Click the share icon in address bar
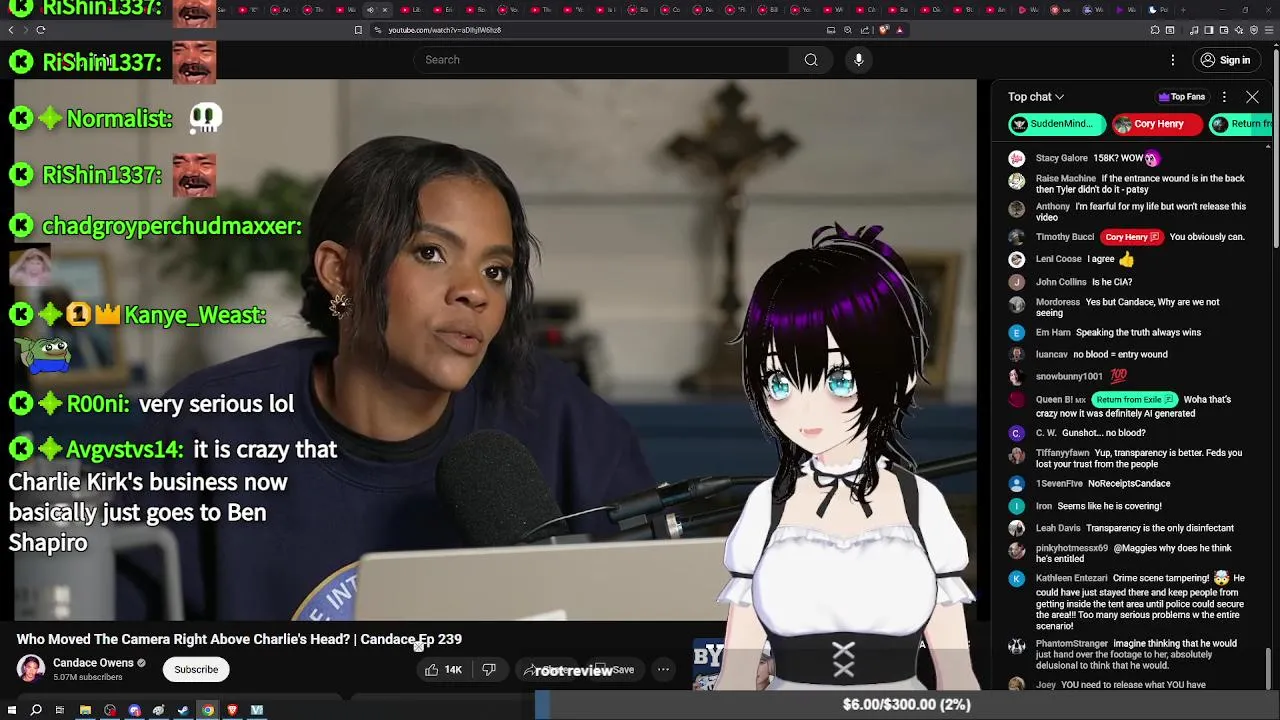The width and height of the screenshot is (1280, 720). pyautogui.click(x=865, y=30)
